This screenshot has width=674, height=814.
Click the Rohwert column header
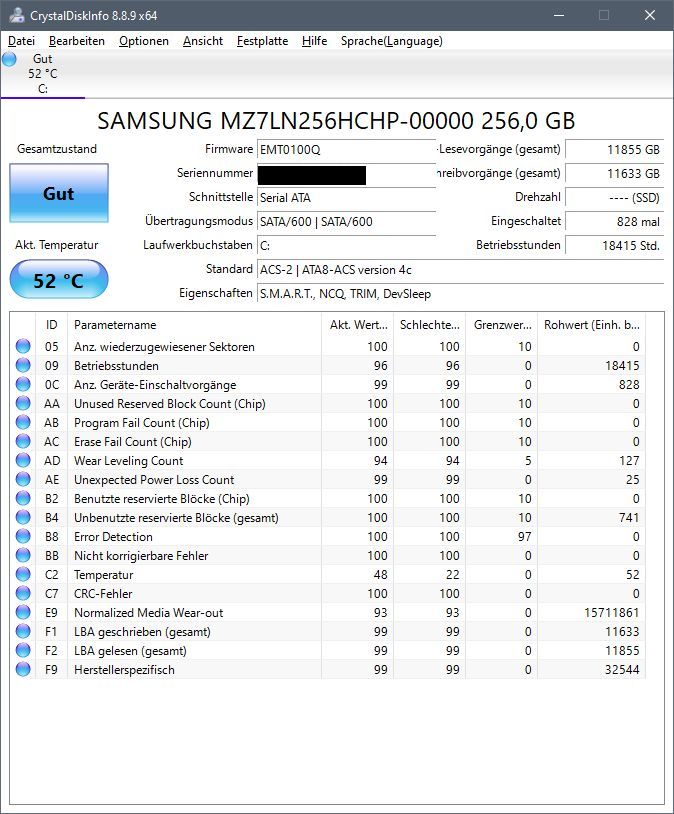click(591, 325)
